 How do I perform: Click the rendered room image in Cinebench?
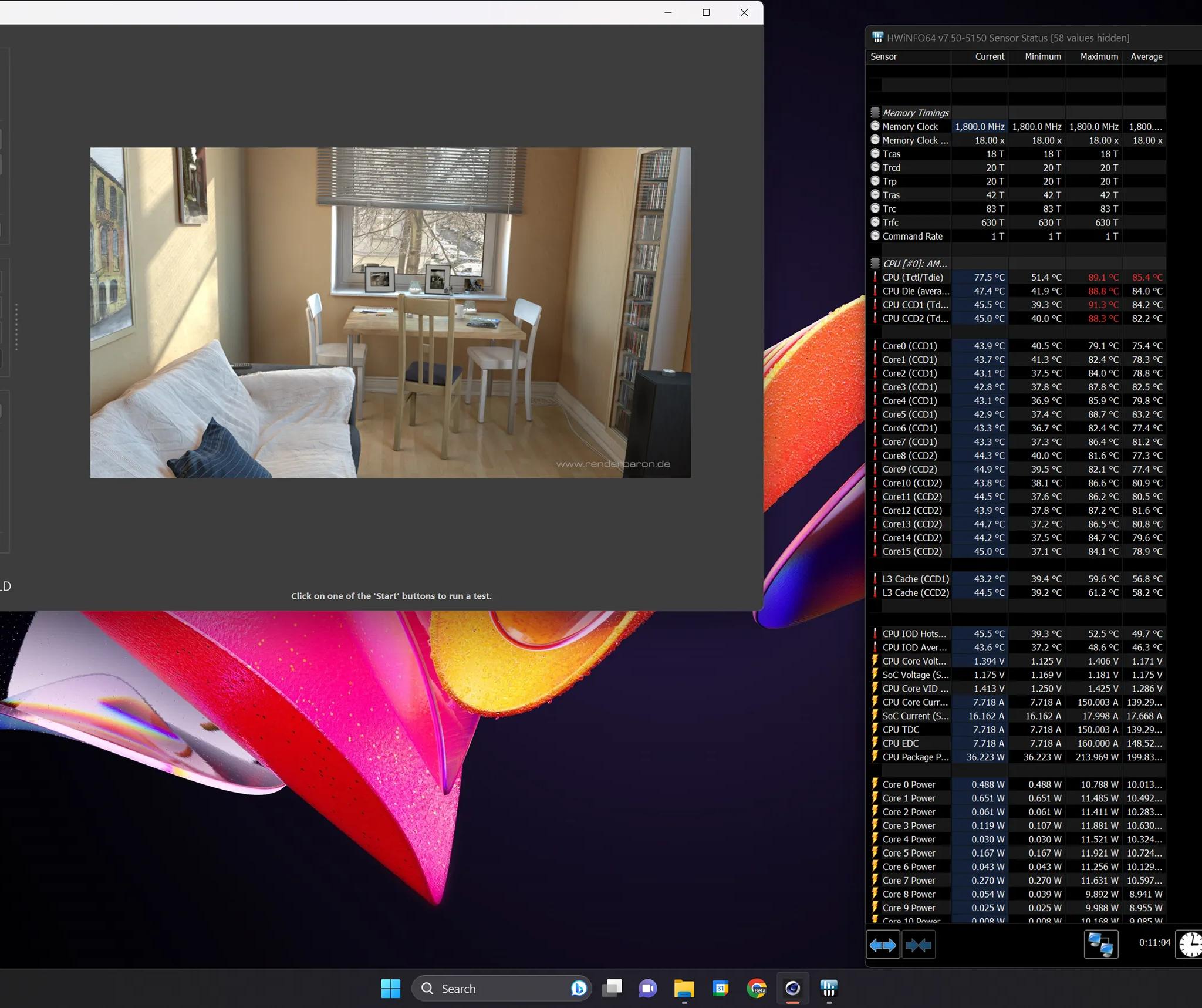(x=390, y=312)
